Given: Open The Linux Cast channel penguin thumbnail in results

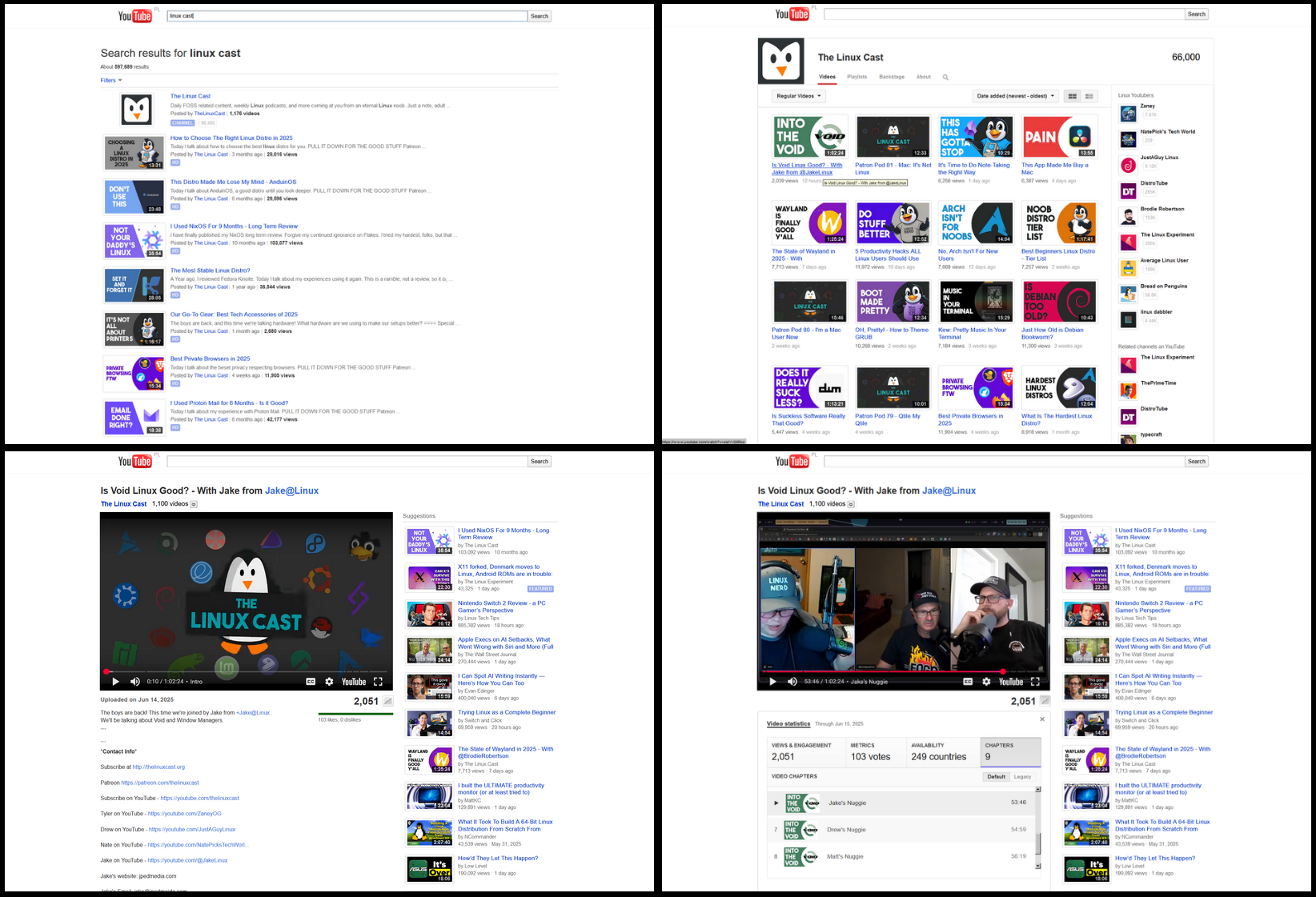Looking at the screenshot, I should [x=136, y=110].
